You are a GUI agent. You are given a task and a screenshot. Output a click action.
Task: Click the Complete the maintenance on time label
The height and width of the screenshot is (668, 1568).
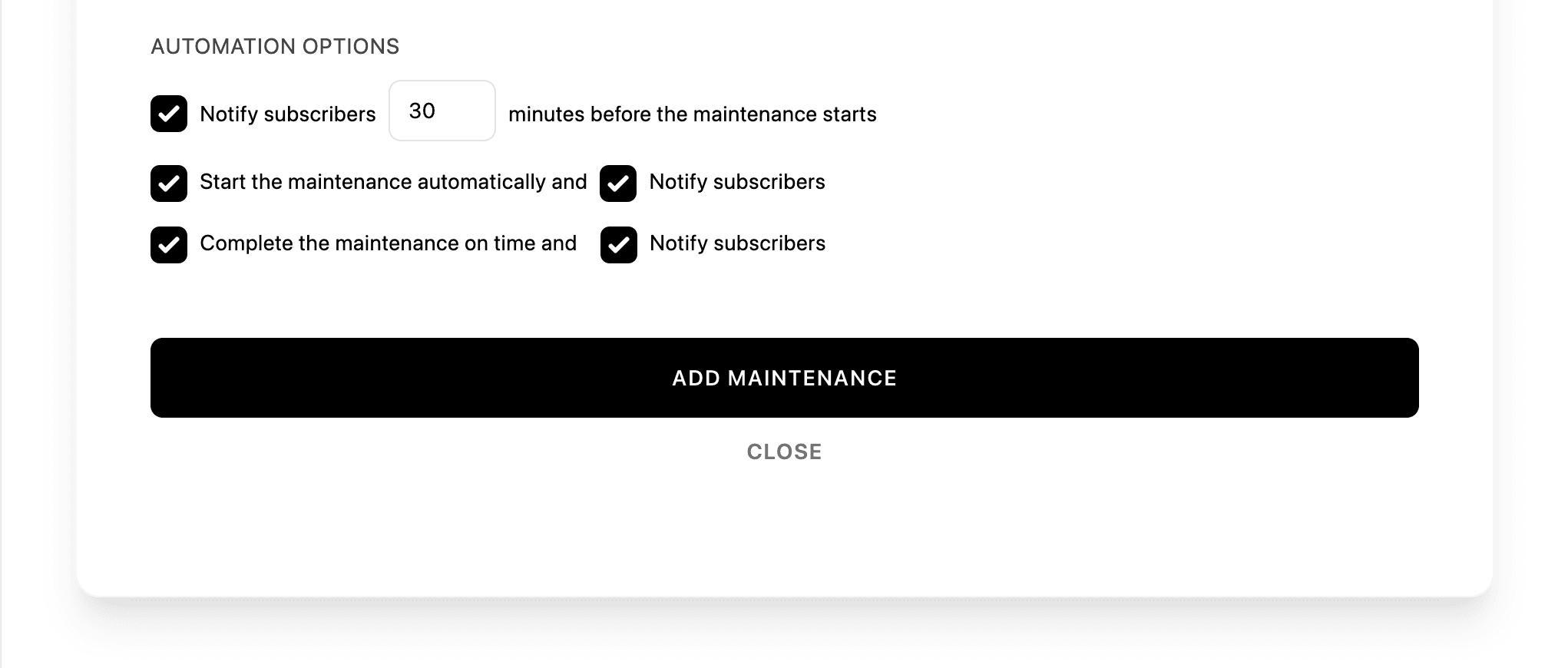coord(388,243)
